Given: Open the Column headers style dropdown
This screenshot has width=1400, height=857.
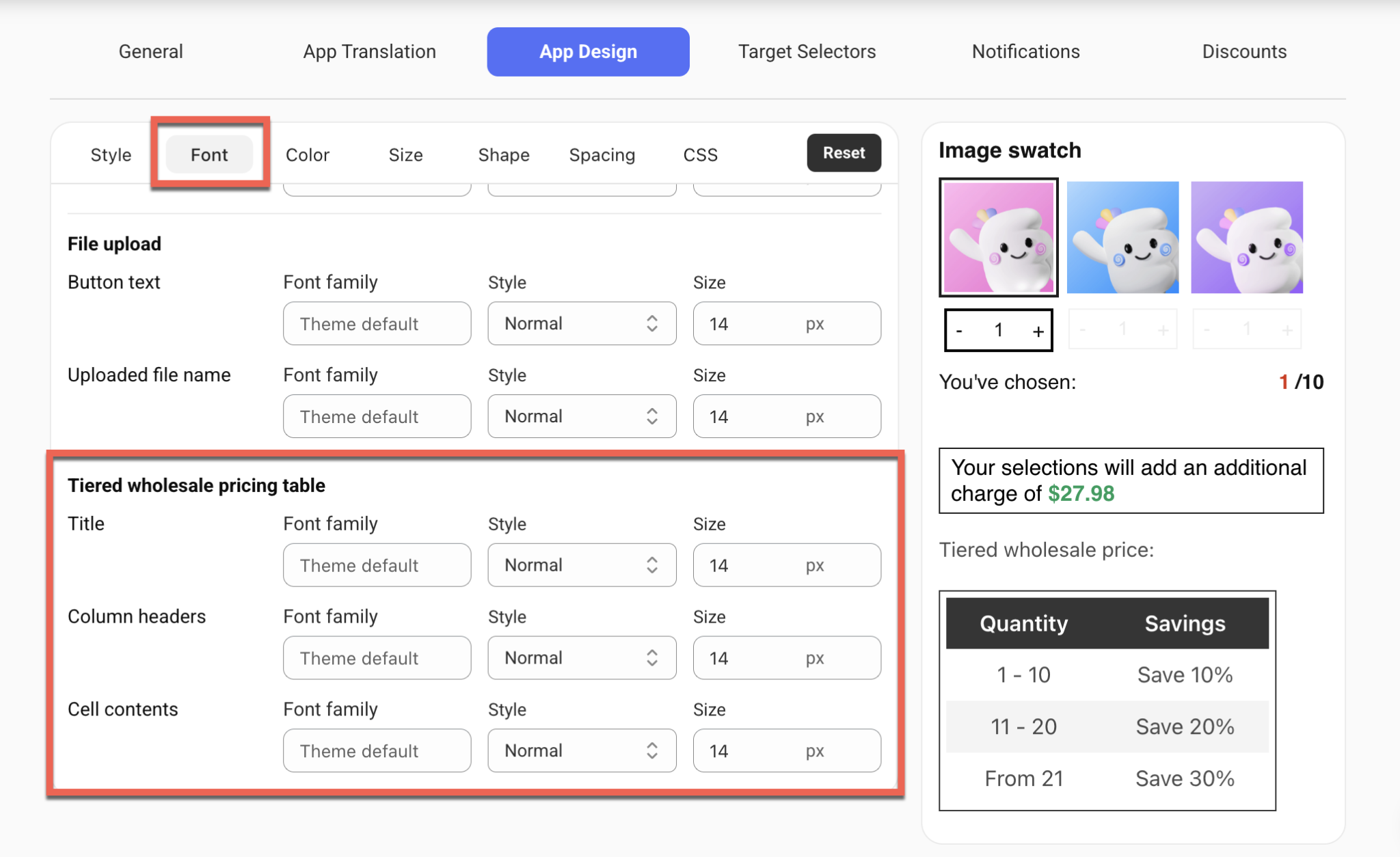Looking at the screenshot, I should (x=581, y=657).
